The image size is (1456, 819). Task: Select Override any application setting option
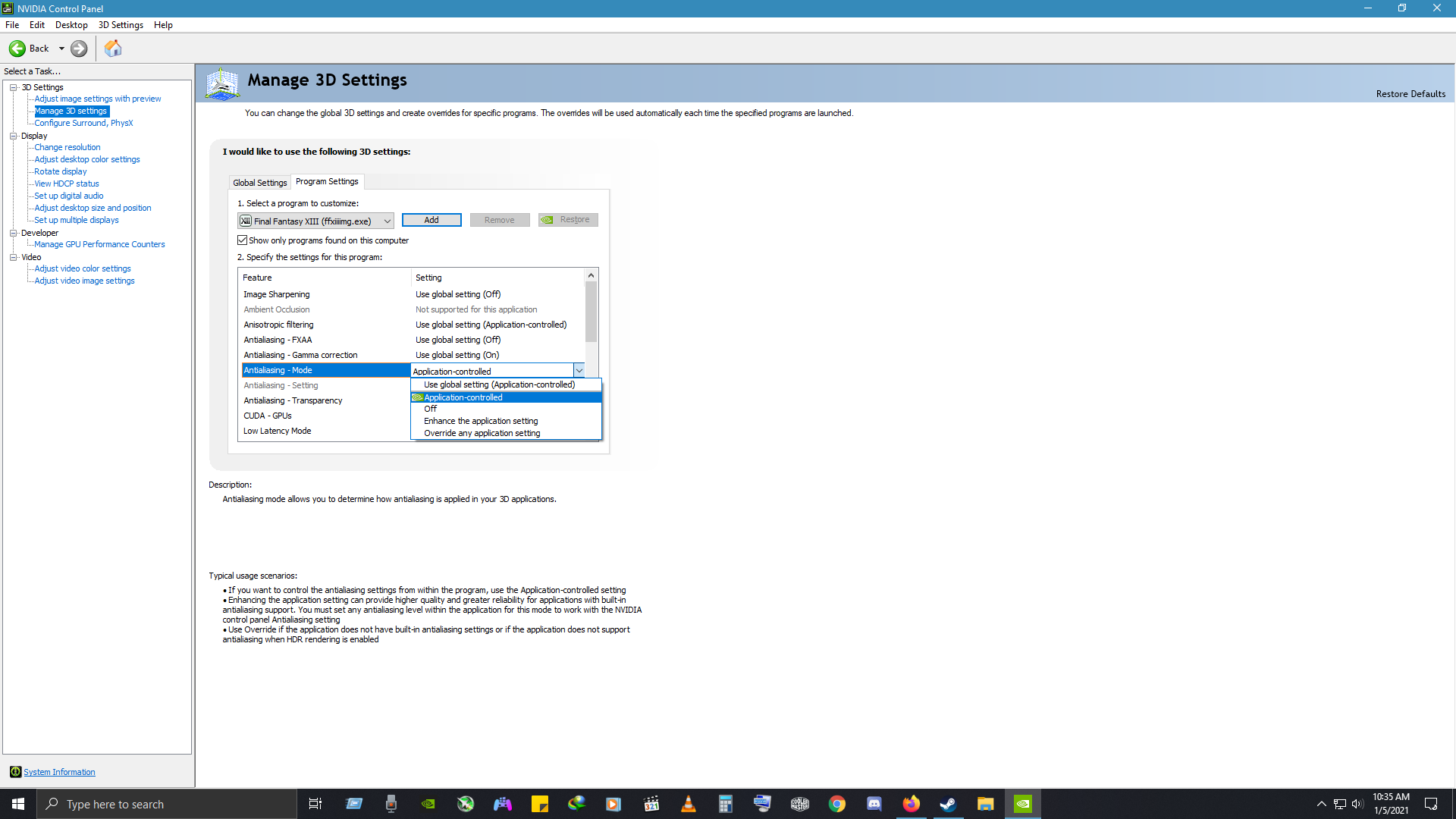(x=482, y=433)
